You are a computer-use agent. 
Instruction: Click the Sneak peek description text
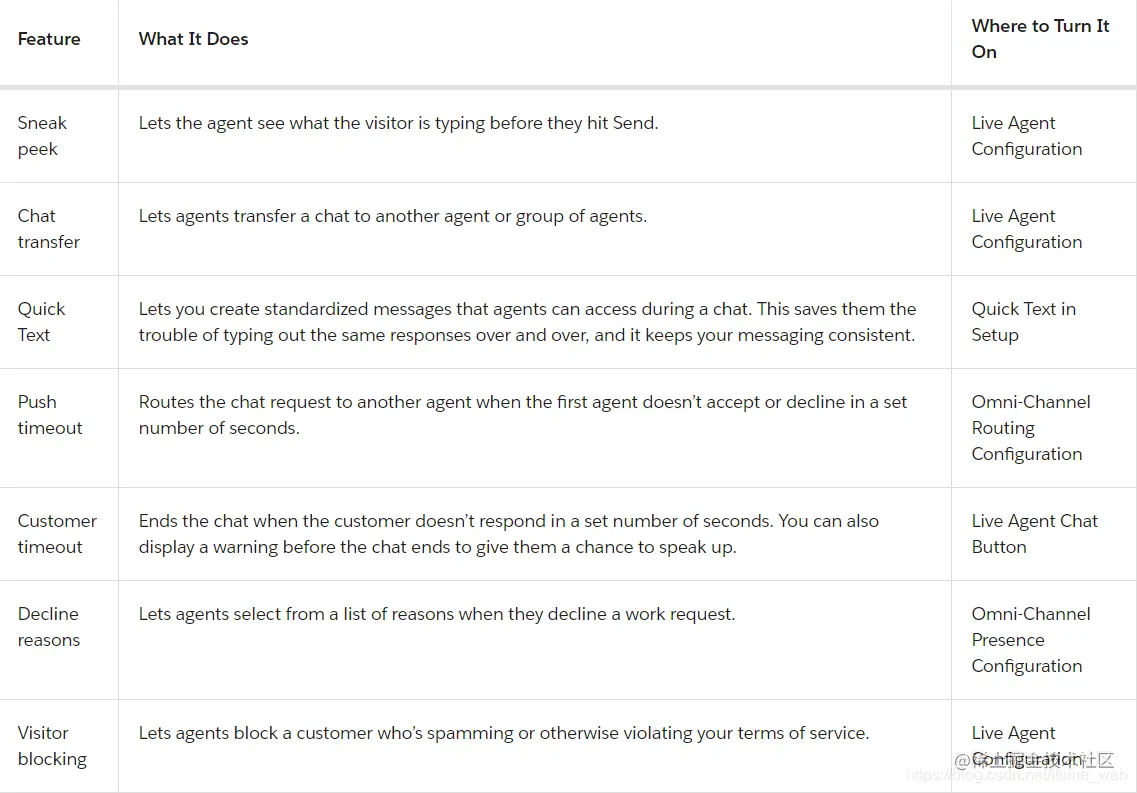point(398,123)
